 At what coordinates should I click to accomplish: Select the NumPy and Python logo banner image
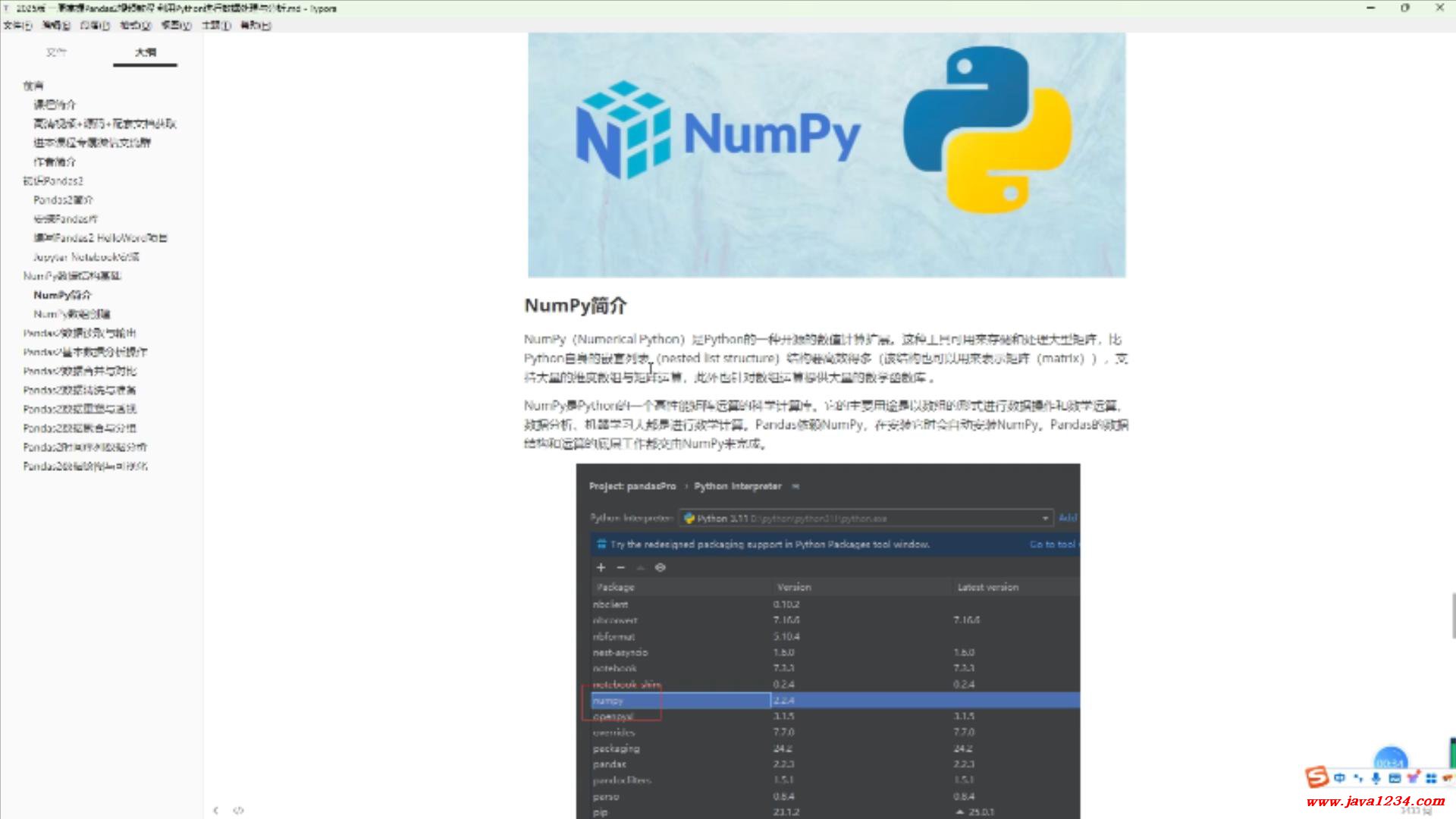pos(827,155)
